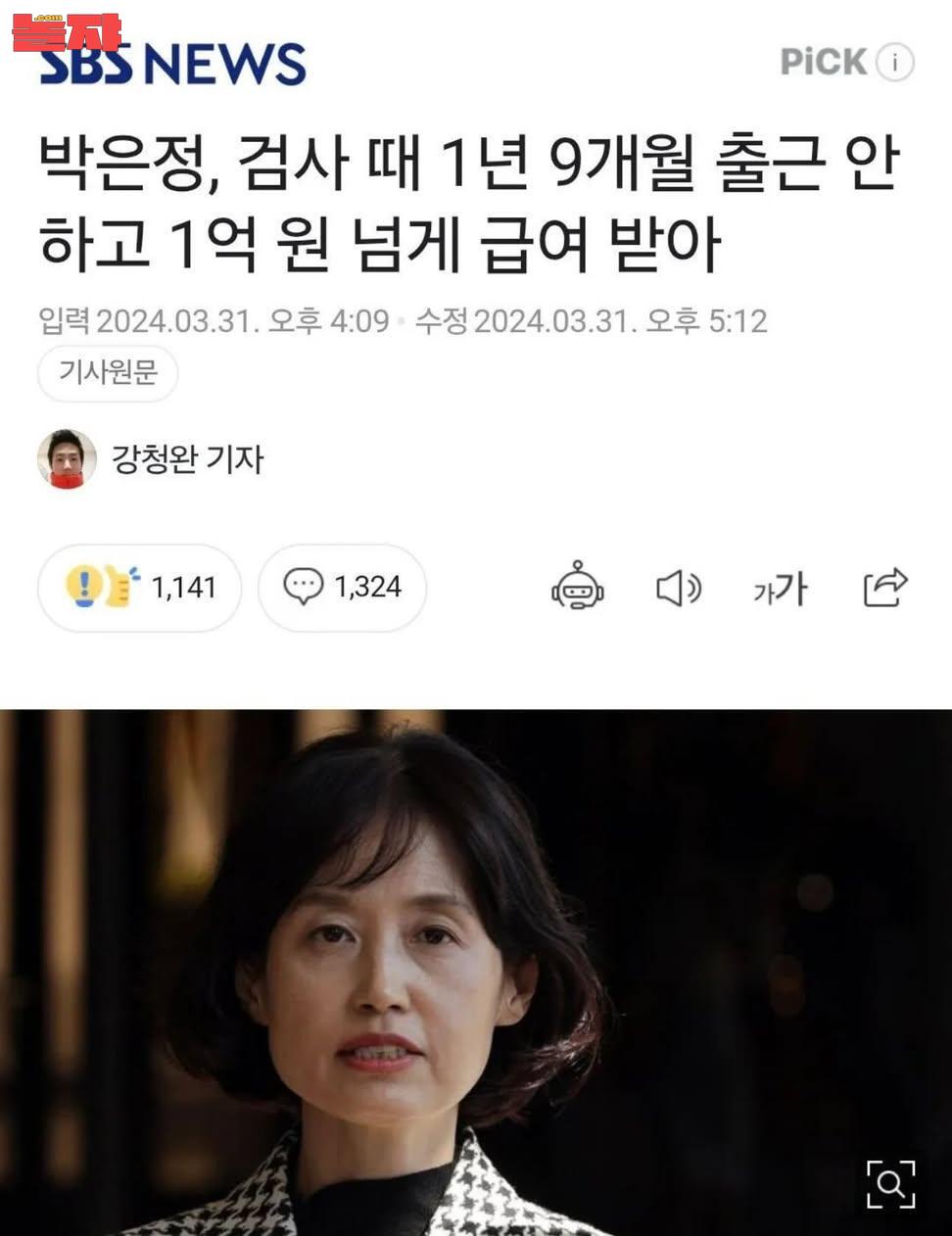Click the red watermark logo above SBS

pyautogui.click(x=67, y=31)
